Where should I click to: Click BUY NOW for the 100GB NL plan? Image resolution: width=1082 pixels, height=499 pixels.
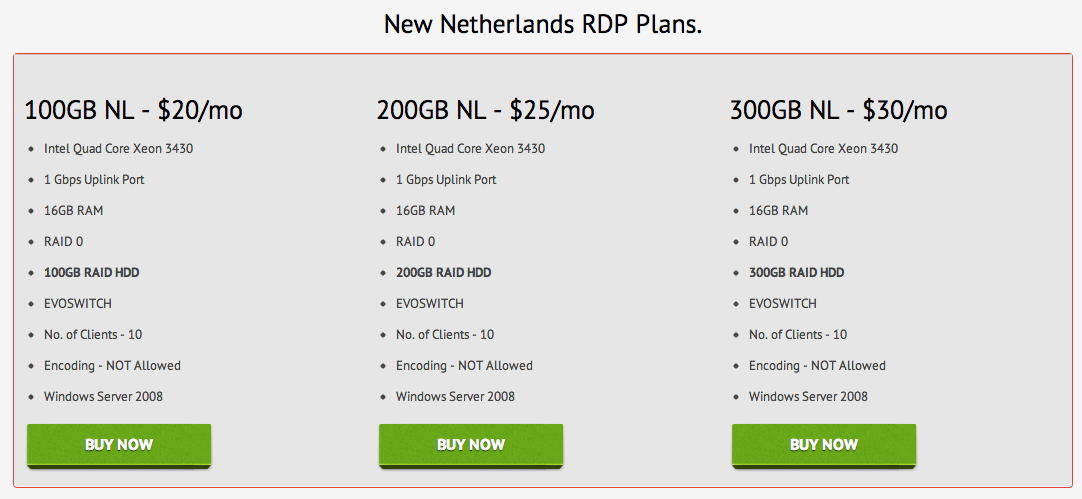coord(119,445)
